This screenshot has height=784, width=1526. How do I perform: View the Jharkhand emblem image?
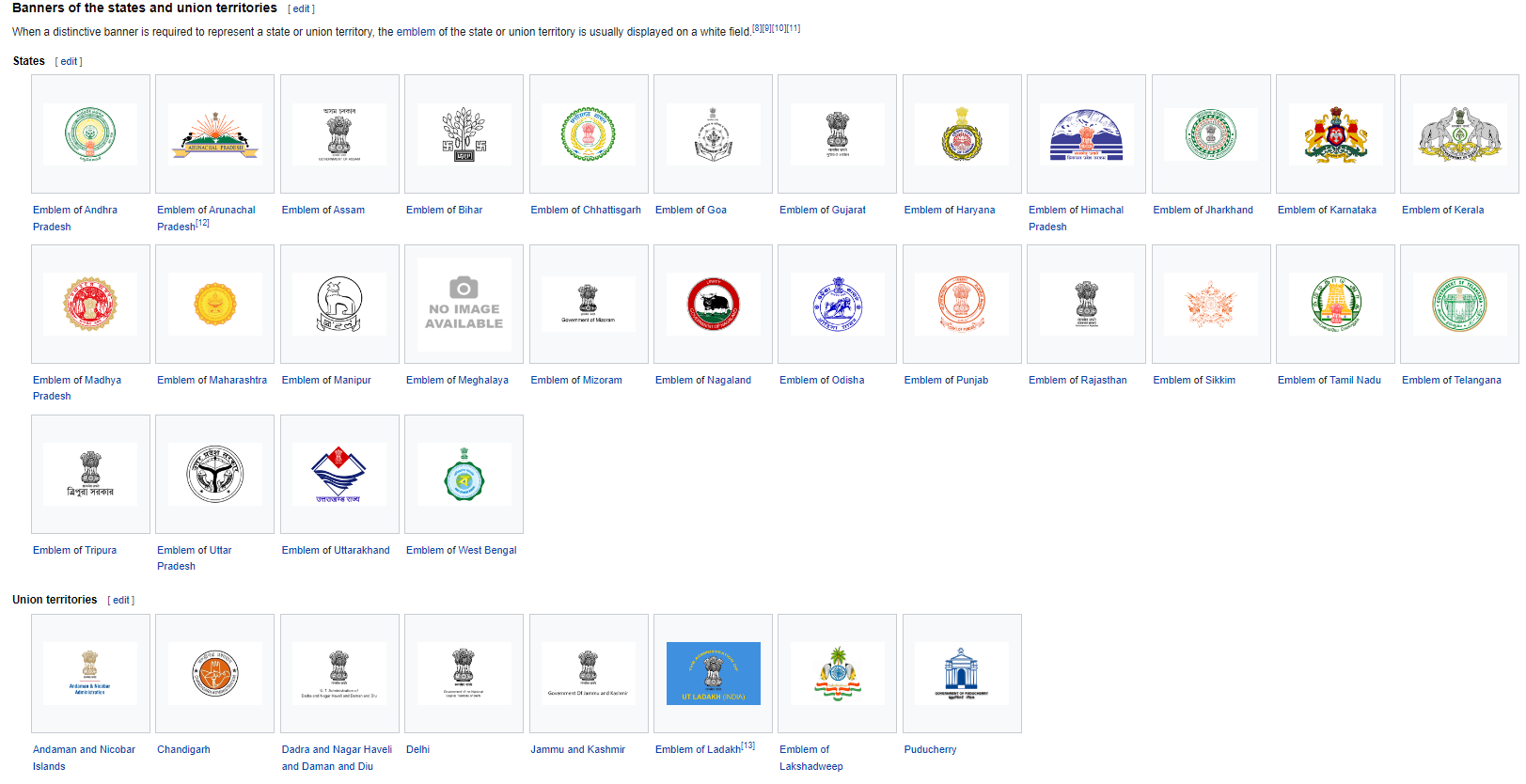[1211, 134]
